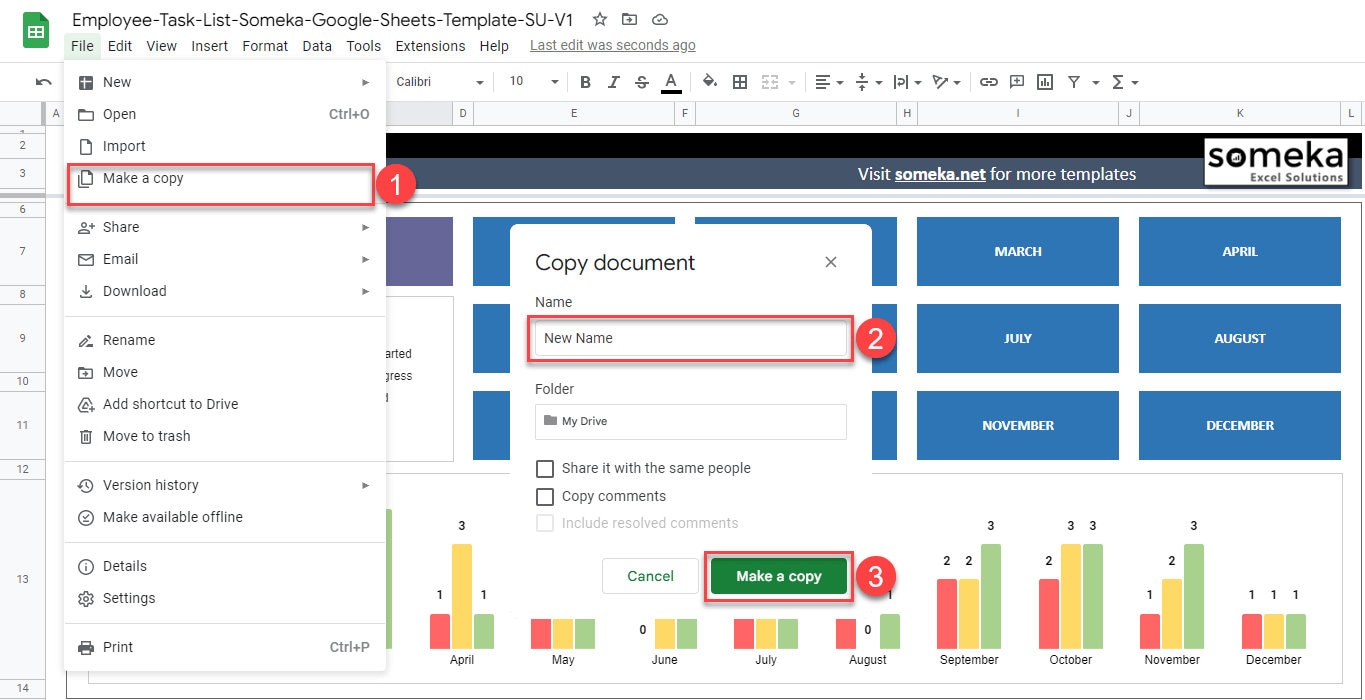Click the star icon to favorite the spreadsheet
This screenshot has height=700, width=1365.
click(x=598, y=18)
